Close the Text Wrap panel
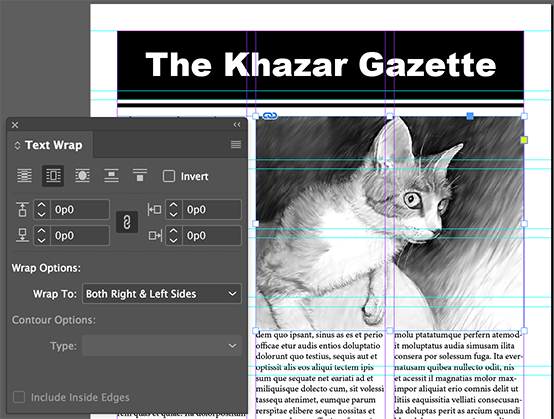The width and height of the screenshot is (554, 419). [15, 125]
